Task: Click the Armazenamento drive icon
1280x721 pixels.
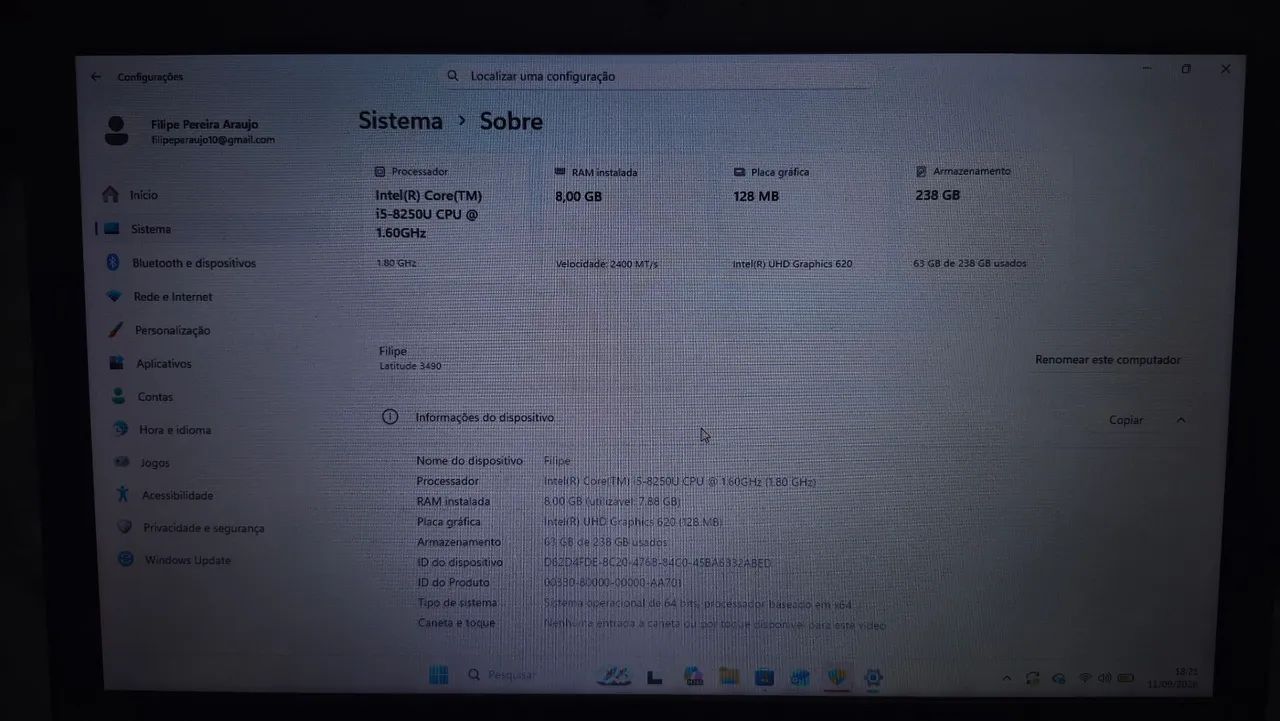Action: click(x=921, y=171)
